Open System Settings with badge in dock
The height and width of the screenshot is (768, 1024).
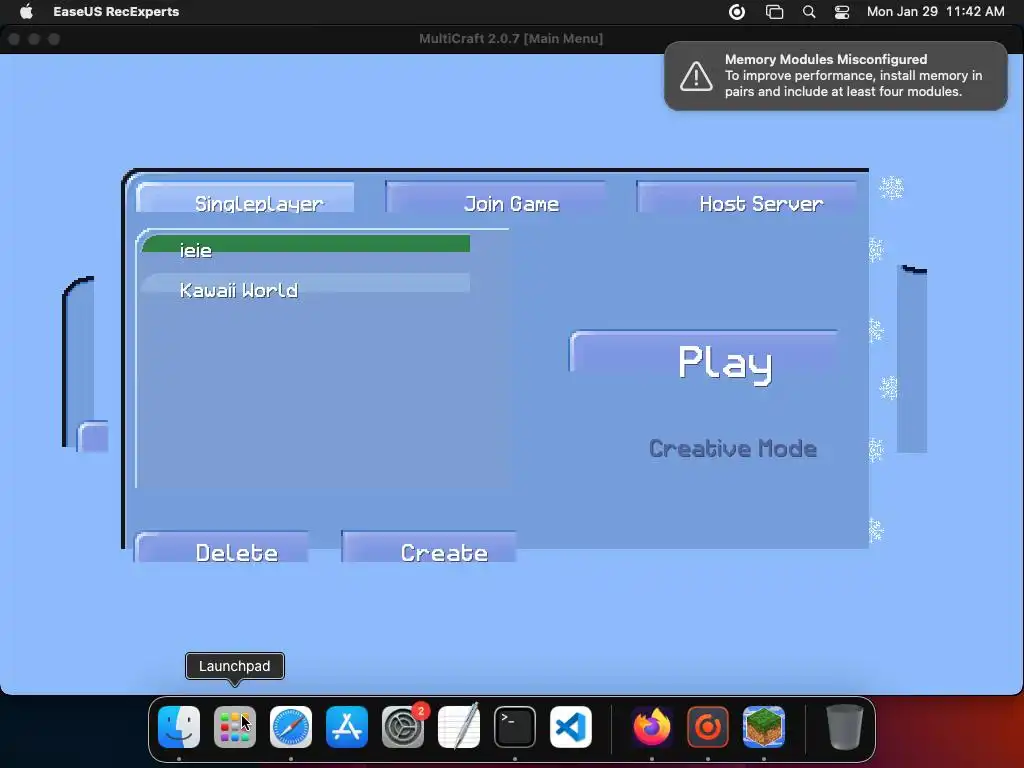[403, 727]
